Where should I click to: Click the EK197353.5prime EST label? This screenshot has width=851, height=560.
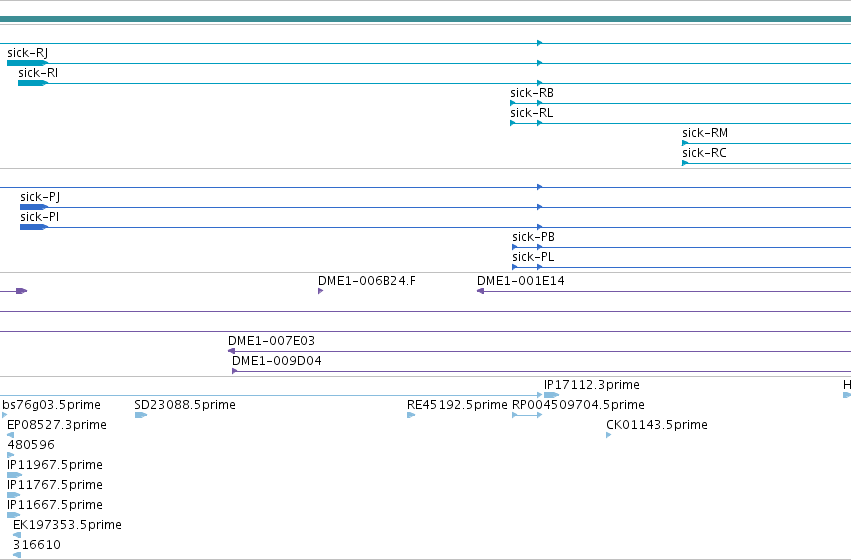[67, 525]
